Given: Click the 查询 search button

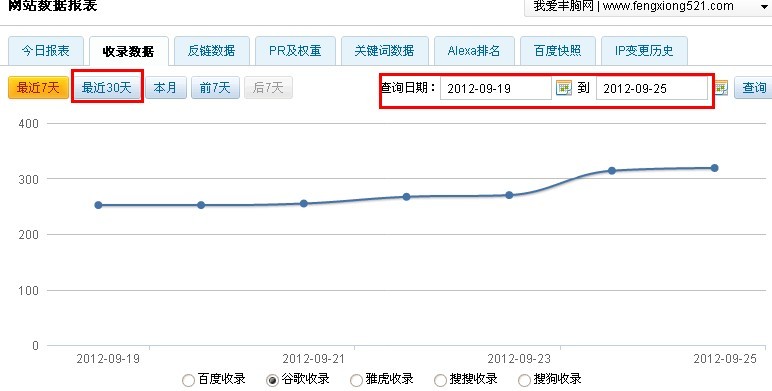Looking at the screenshot, I should (x=753, y=88).
